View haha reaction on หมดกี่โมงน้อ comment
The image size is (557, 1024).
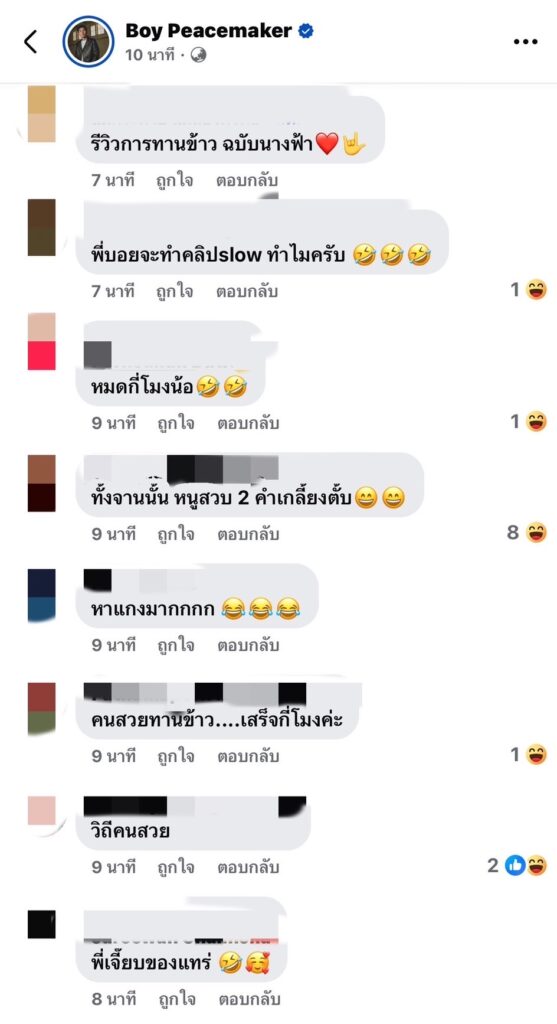coord(528,422)
